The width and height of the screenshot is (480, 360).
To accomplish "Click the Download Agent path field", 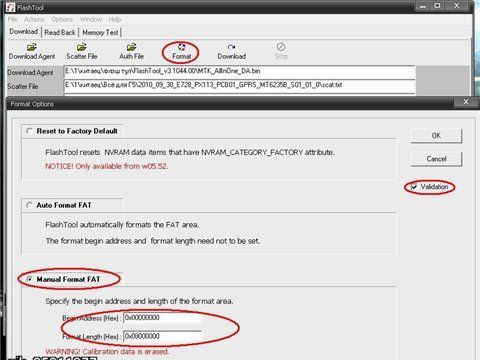I will click(239, 71).
